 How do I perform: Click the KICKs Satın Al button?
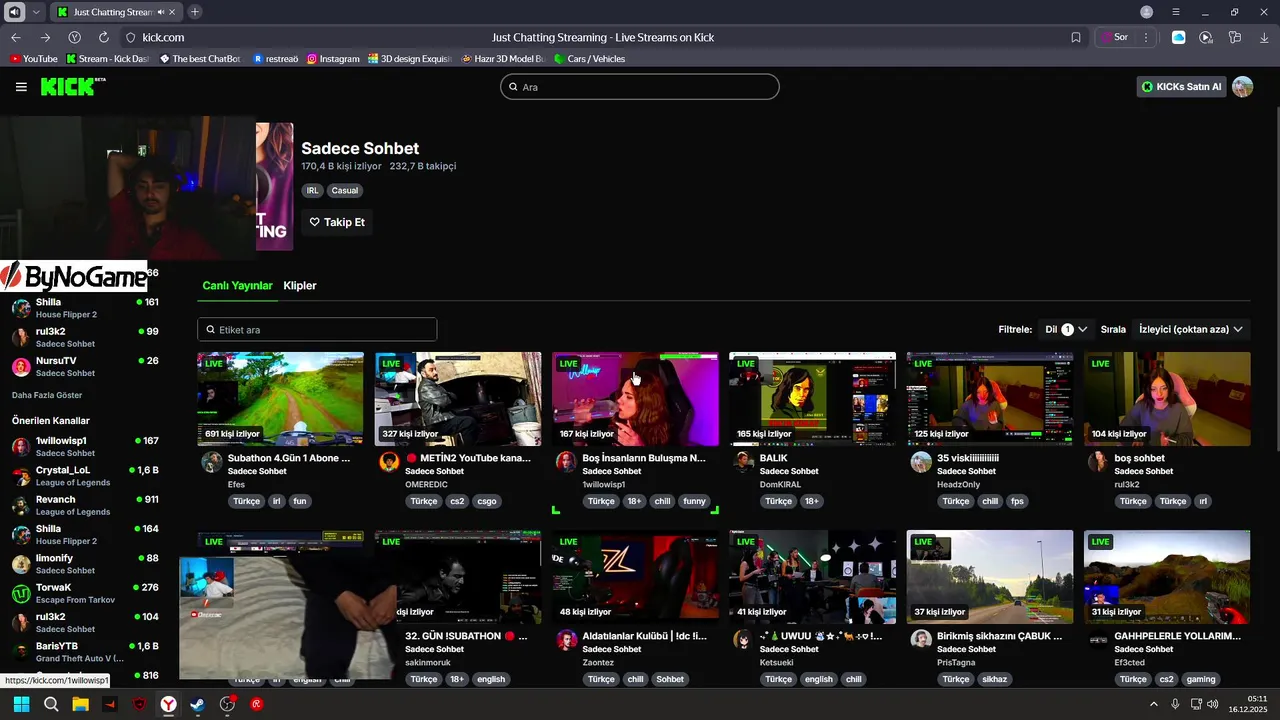pos(1181,87)
